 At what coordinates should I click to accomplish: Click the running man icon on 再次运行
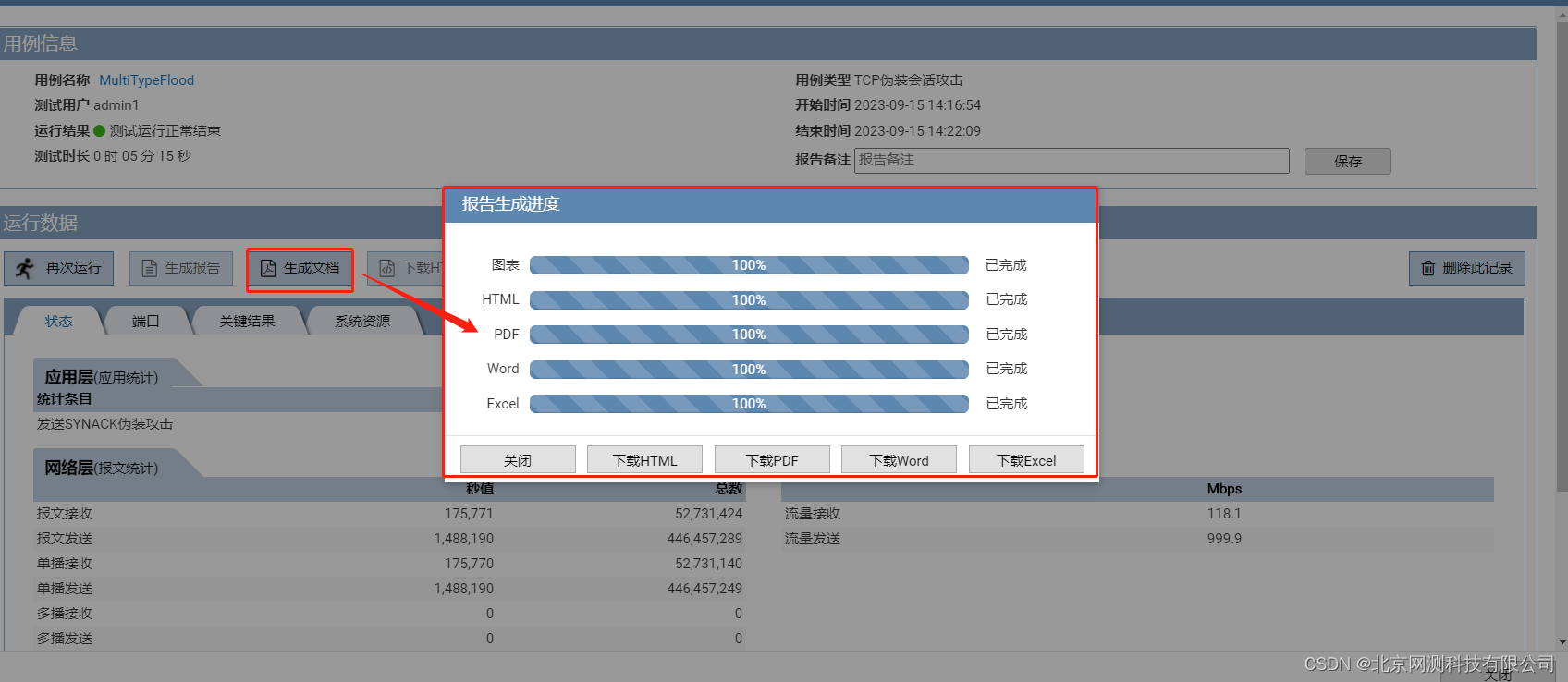click(x=25, y=268)
